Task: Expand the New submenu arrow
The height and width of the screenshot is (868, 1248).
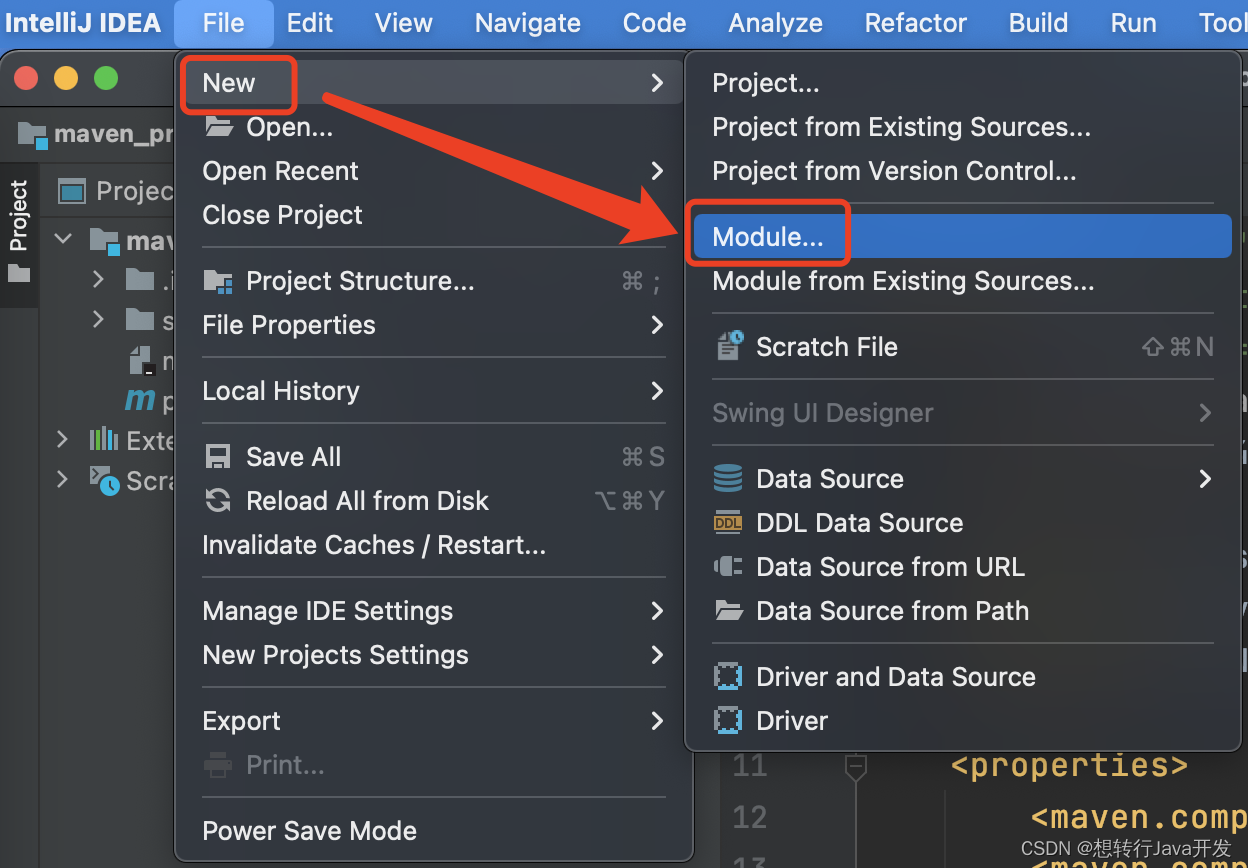Action: click(x=657, y=83)
